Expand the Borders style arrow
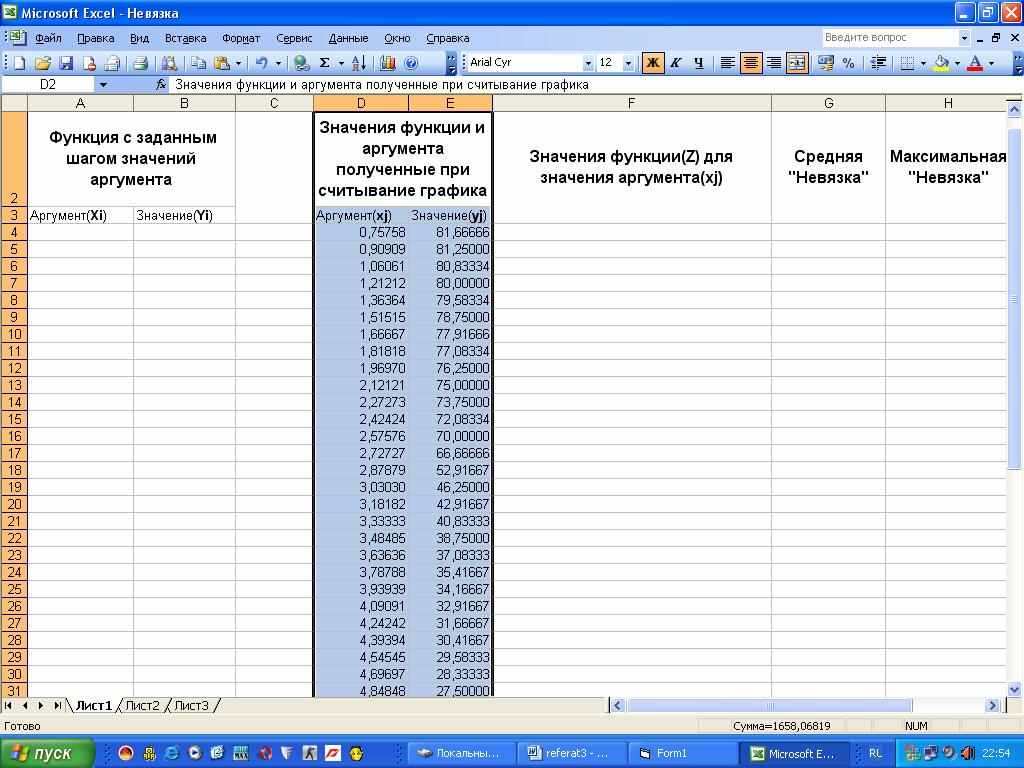The height and width of the screenshot is (768, 1024). [923, 63]
